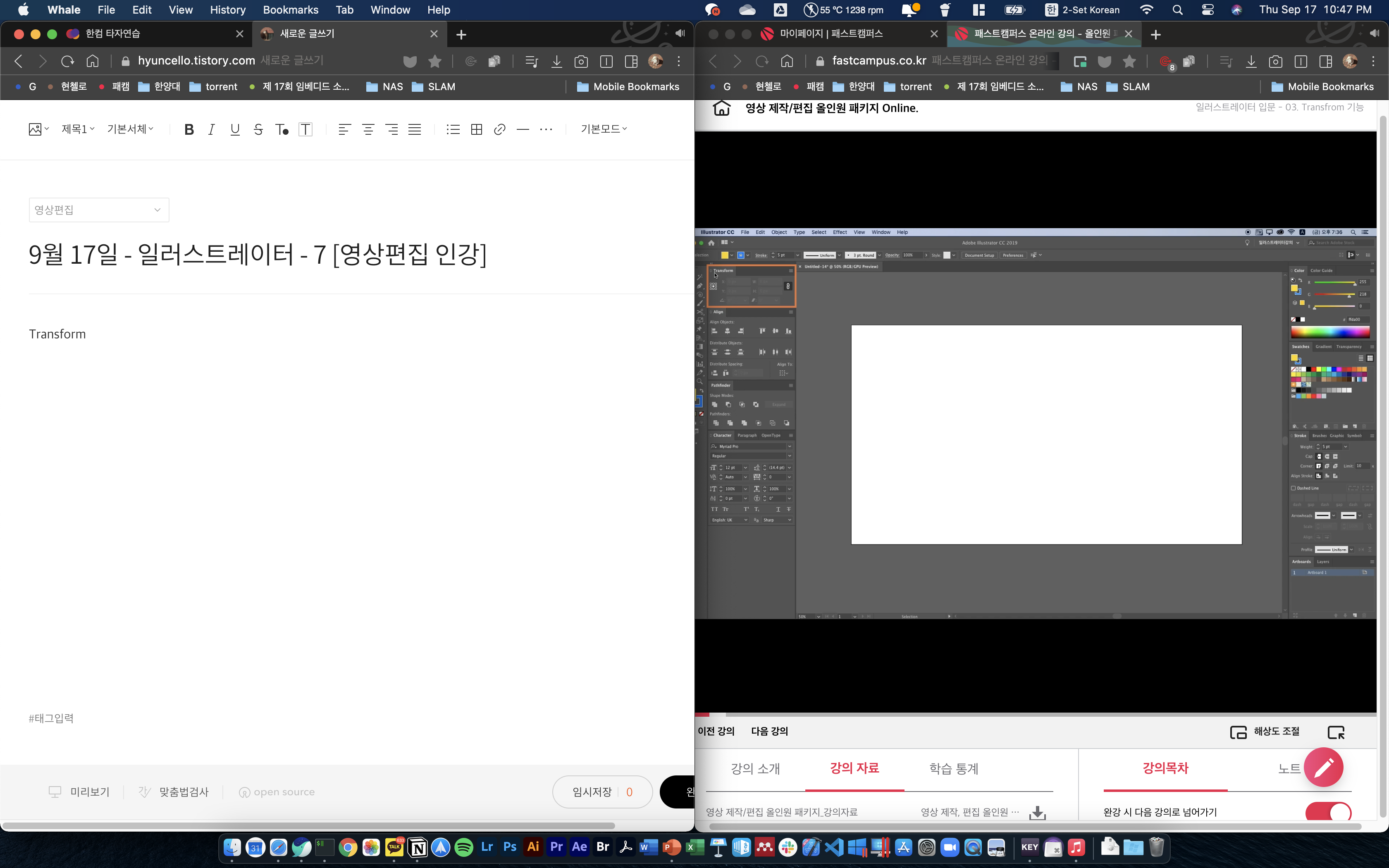Screen dimensions: 1389x868
Task: Mute the 새로운 글쓰기 tab audio
Action: 680,33
